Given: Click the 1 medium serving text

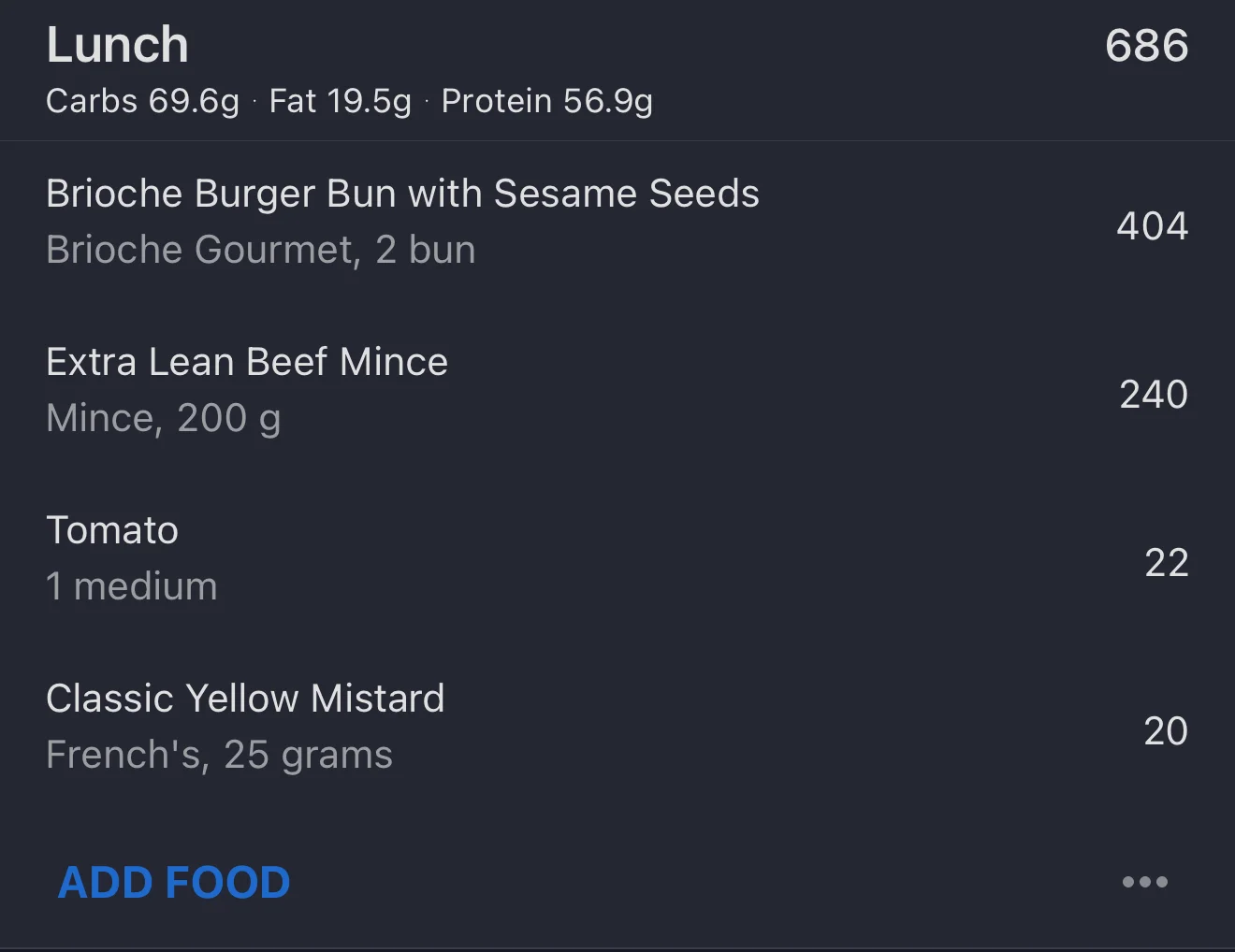Looking at the screenshot, I should coord(132,586).
